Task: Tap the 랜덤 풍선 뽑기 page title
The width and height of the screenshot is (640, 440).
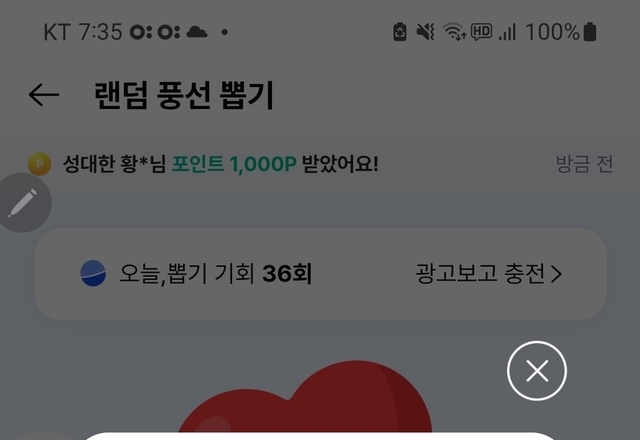Action: coord(184,95)
